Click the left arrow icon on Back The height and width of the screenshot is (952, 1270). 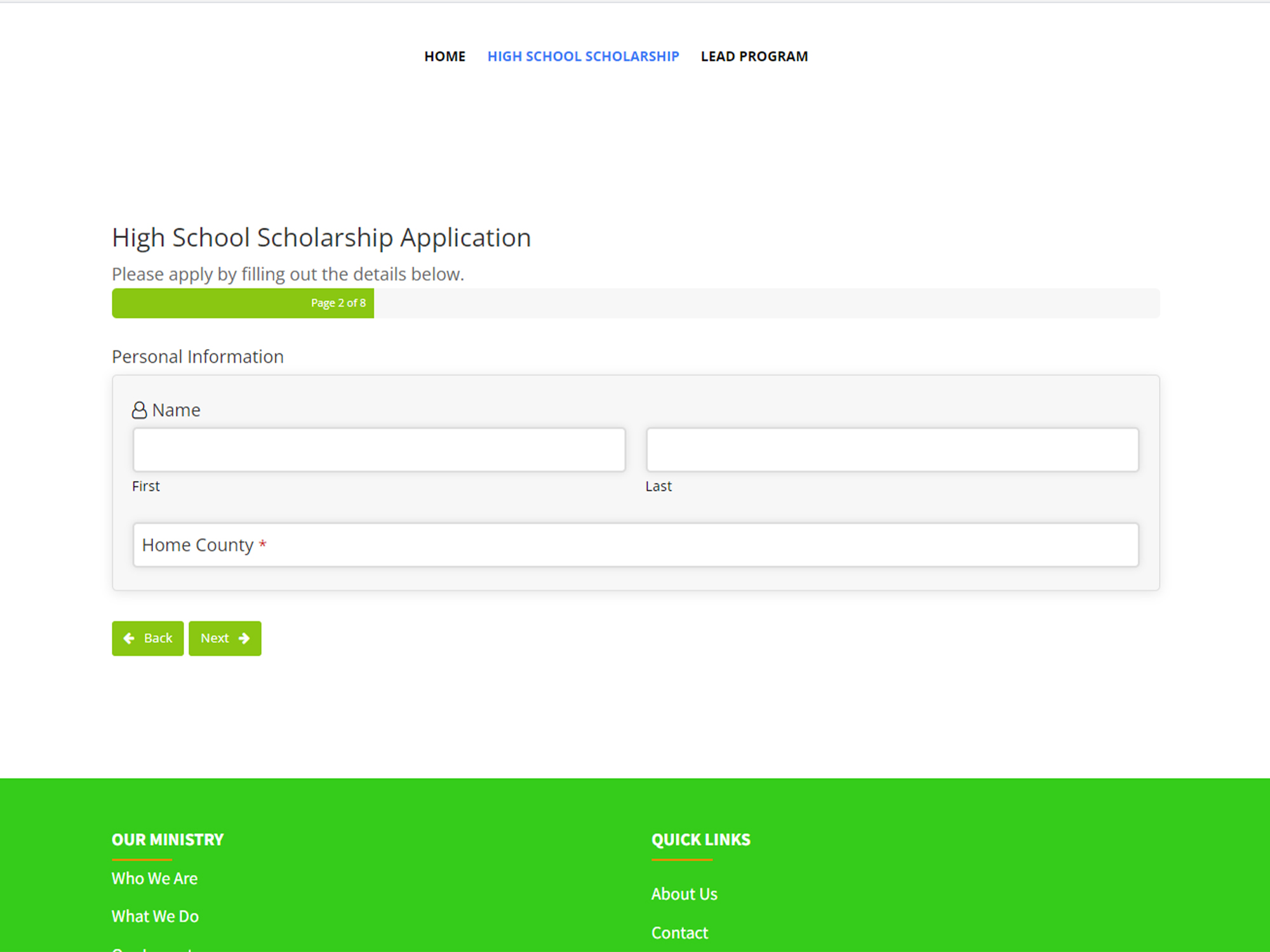point(129,638)
